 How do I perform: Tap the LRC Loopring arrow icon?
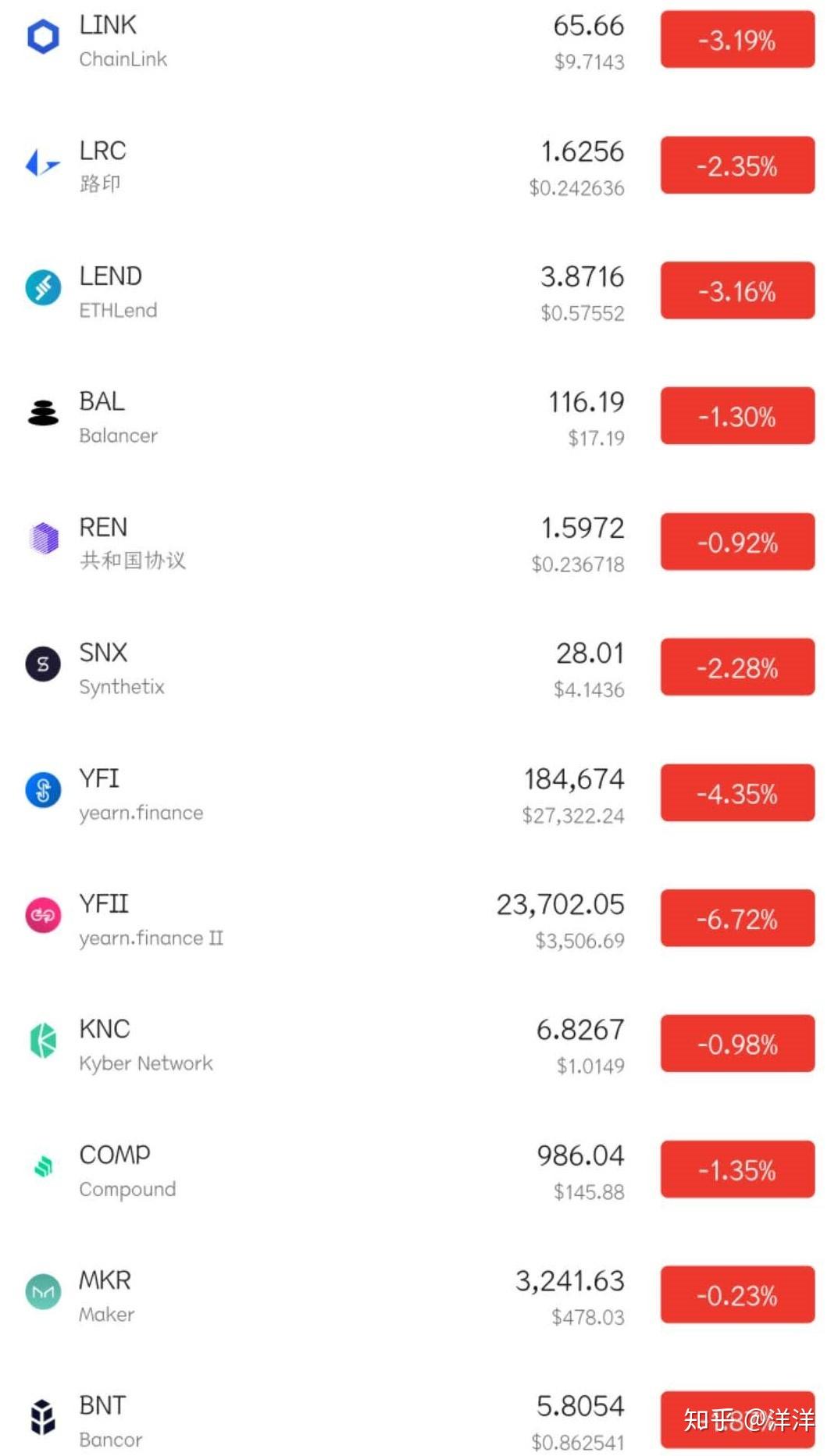click(43, 163)
